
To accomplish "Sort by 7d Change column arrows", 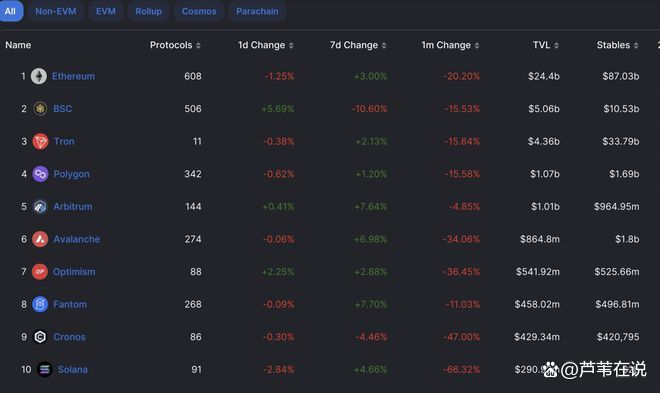I will point(384,45).
